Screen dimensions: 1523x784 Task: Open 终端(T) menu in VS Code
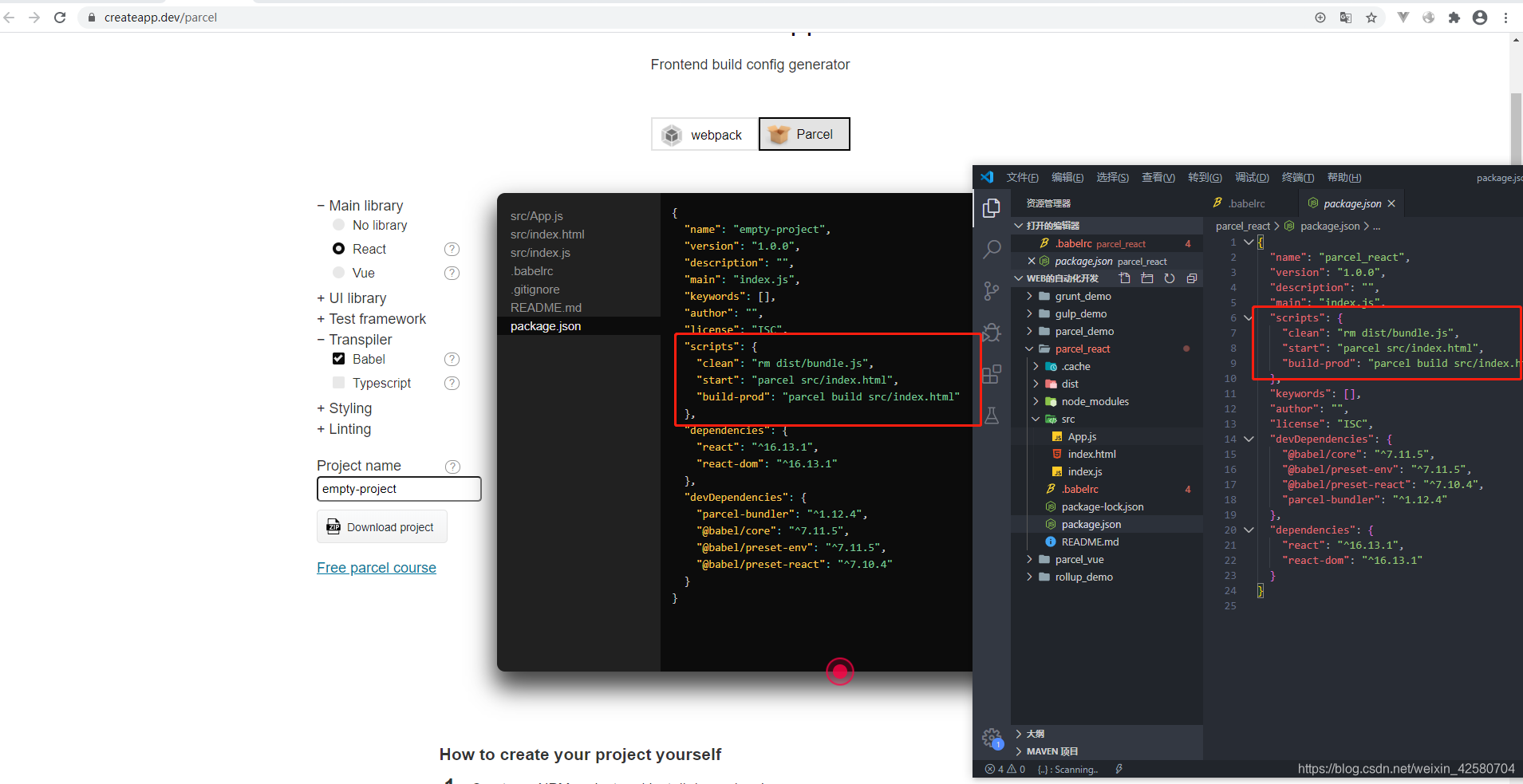tap(1297, 178)
